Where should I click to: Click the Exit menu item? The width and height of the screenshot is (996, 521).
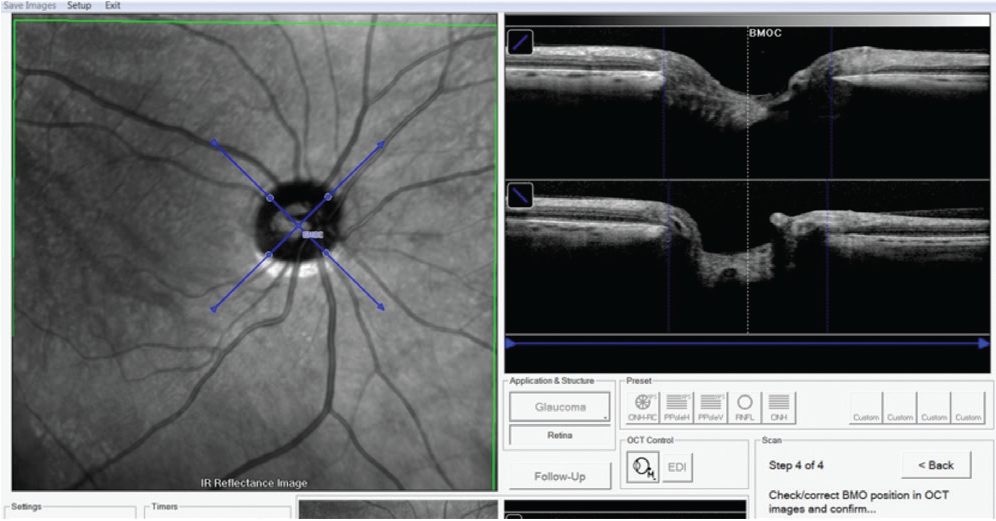(112, 5)
